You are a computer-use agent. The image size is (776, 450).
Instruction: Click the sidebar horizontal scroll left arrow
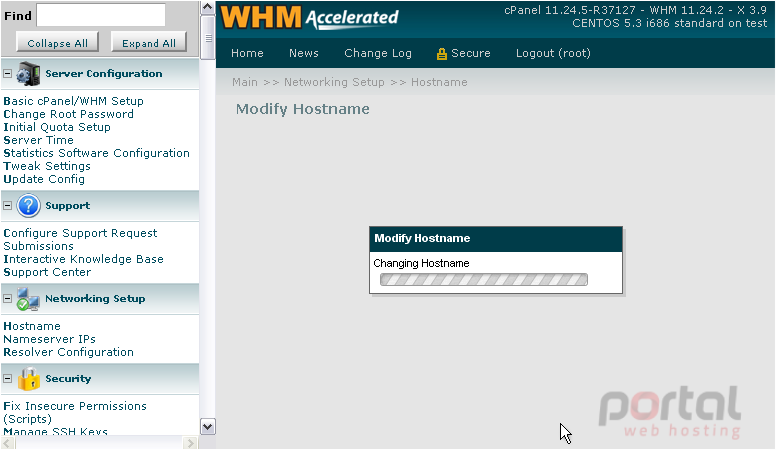click(7, 443)
